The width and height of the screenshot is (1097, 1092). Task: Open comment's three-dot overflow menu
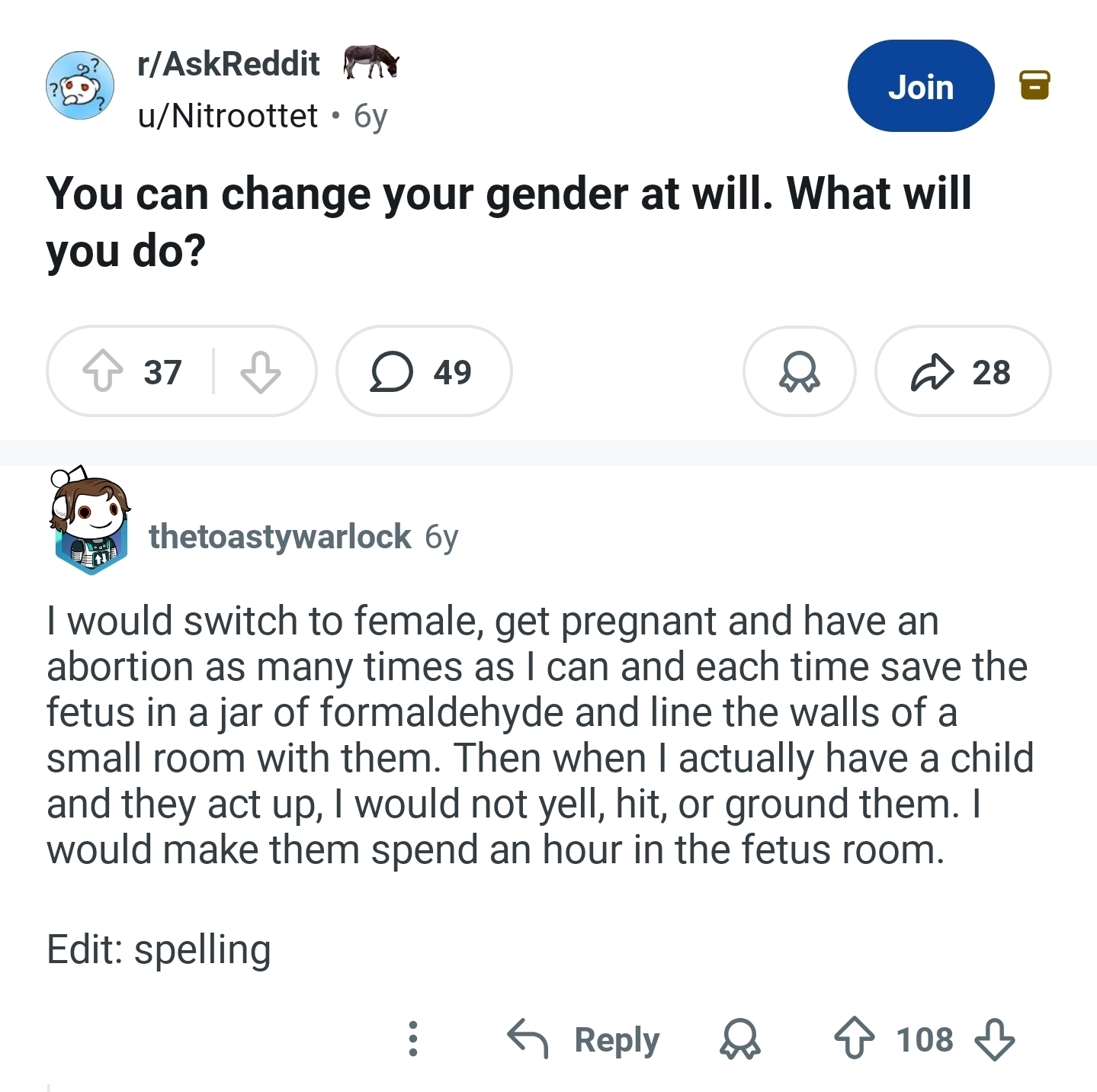412,1039
